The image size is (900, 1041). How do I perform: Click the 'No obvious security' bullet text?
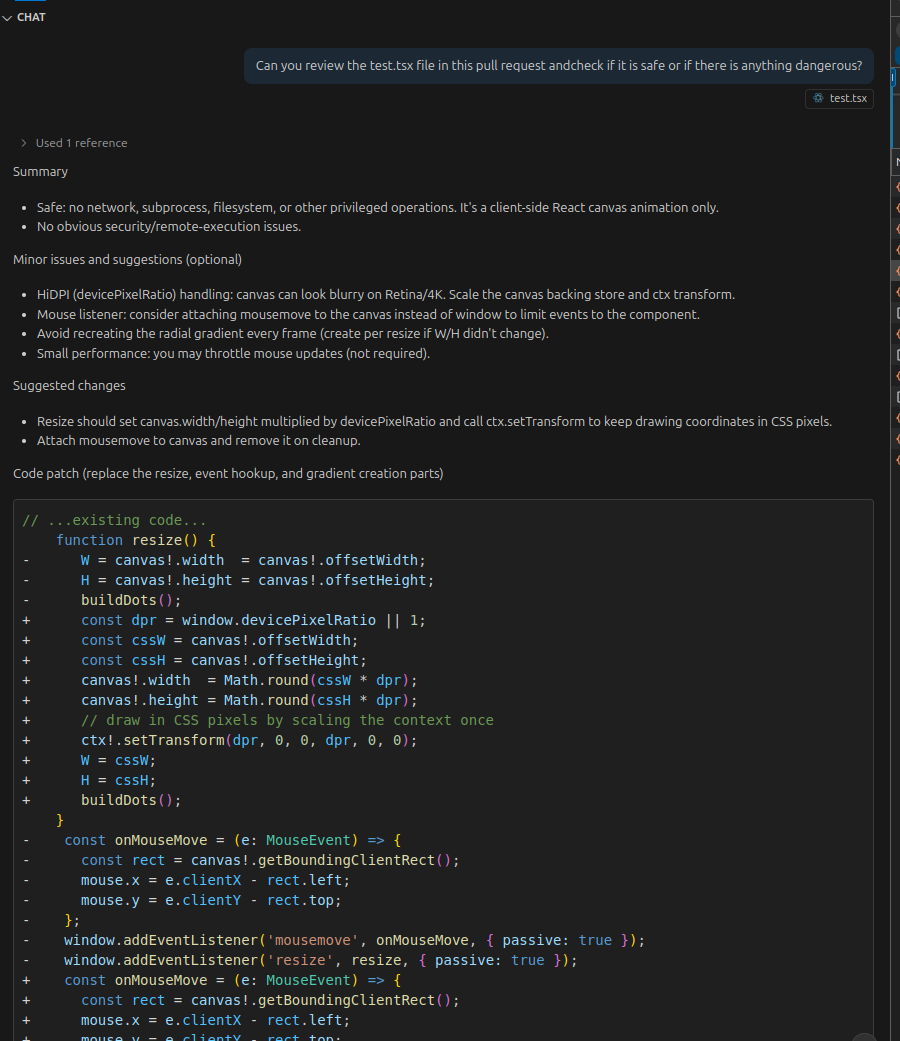click(168, 226)
